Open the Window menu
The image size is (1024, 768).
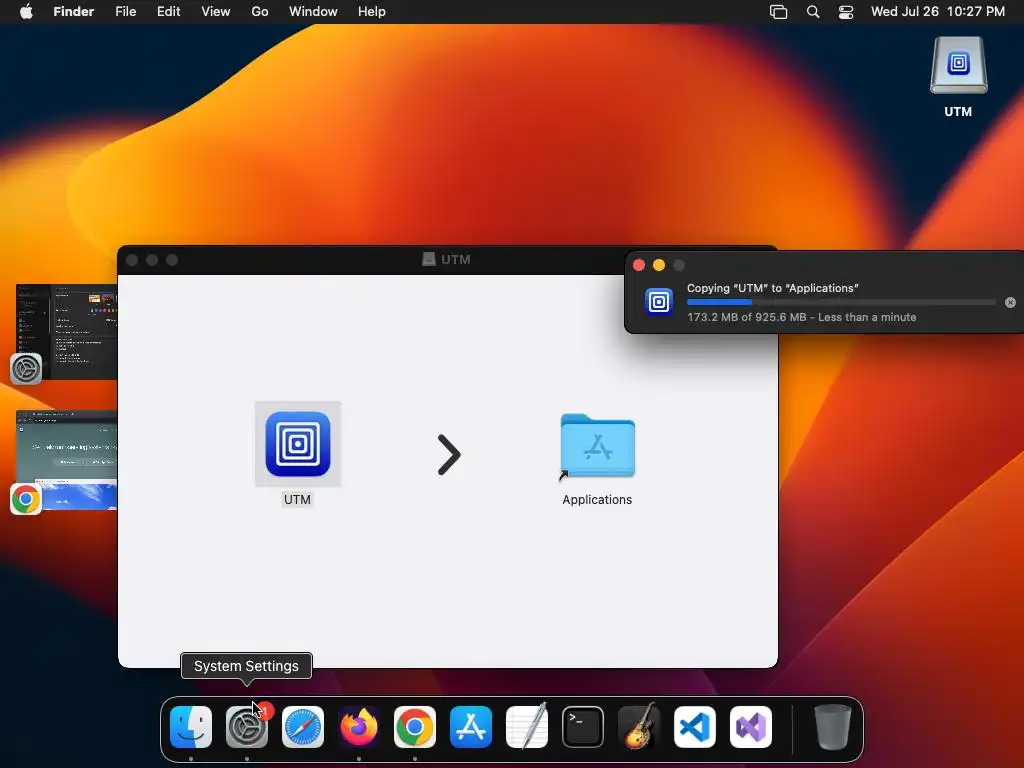[x=313, y=12]
